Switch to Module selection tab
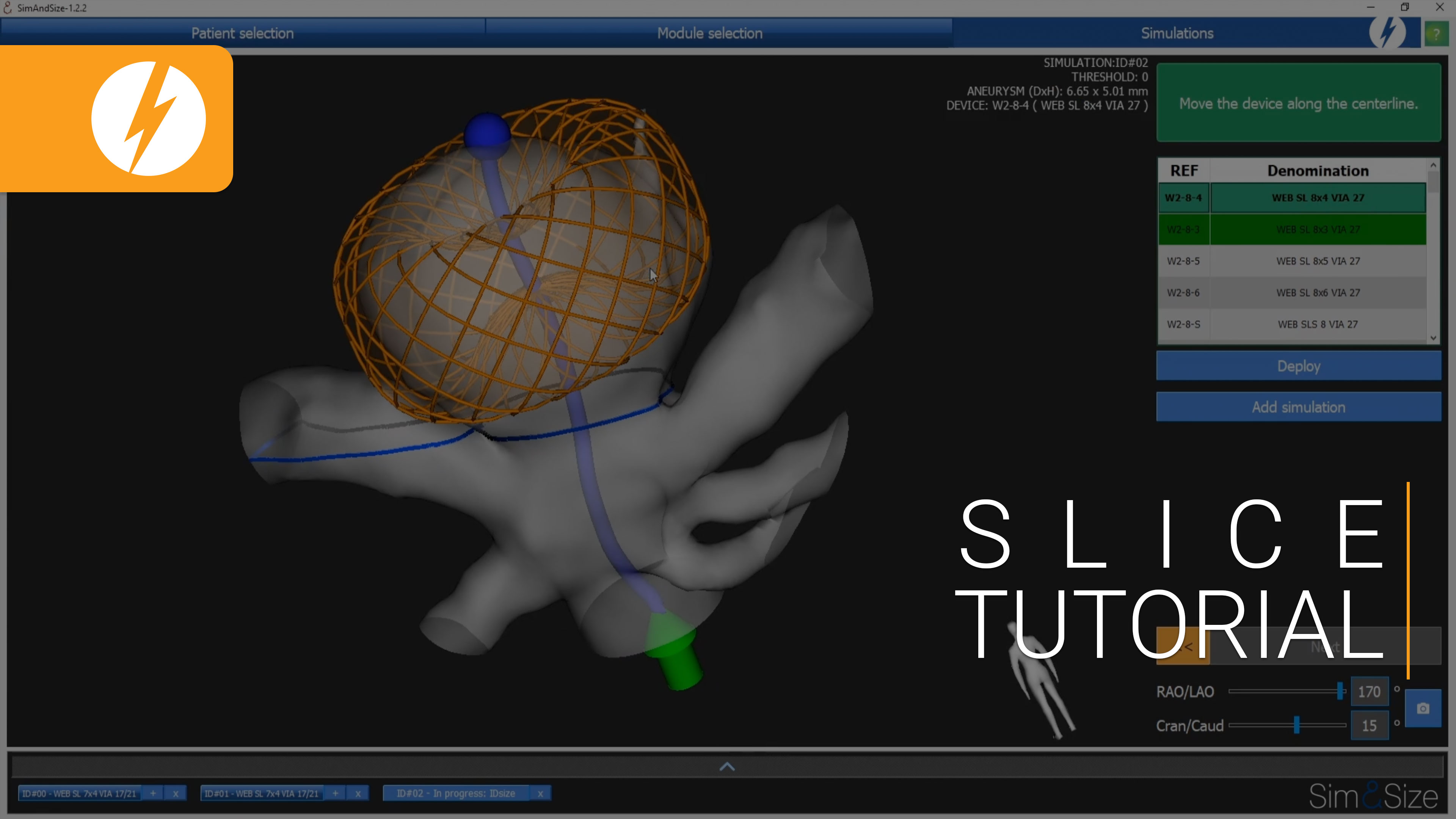 [x=709, y=33]
